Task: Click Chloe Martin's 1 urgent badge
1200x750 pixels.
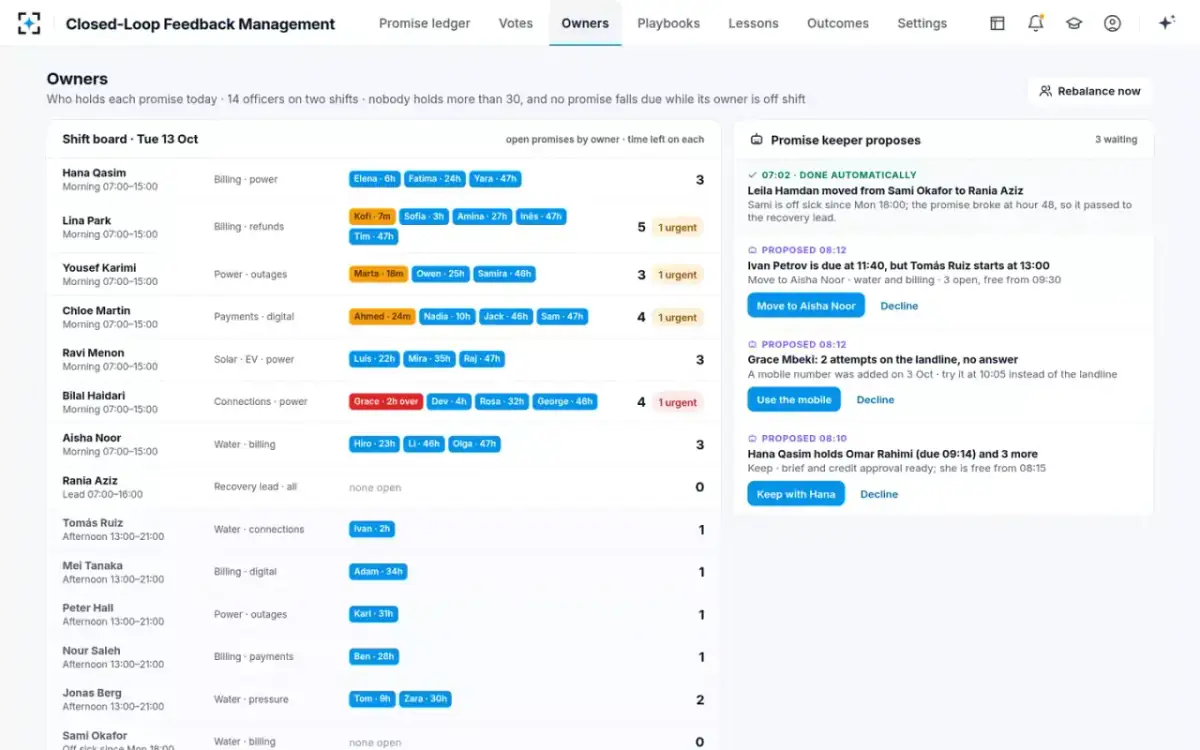Action: coord(678,317)
